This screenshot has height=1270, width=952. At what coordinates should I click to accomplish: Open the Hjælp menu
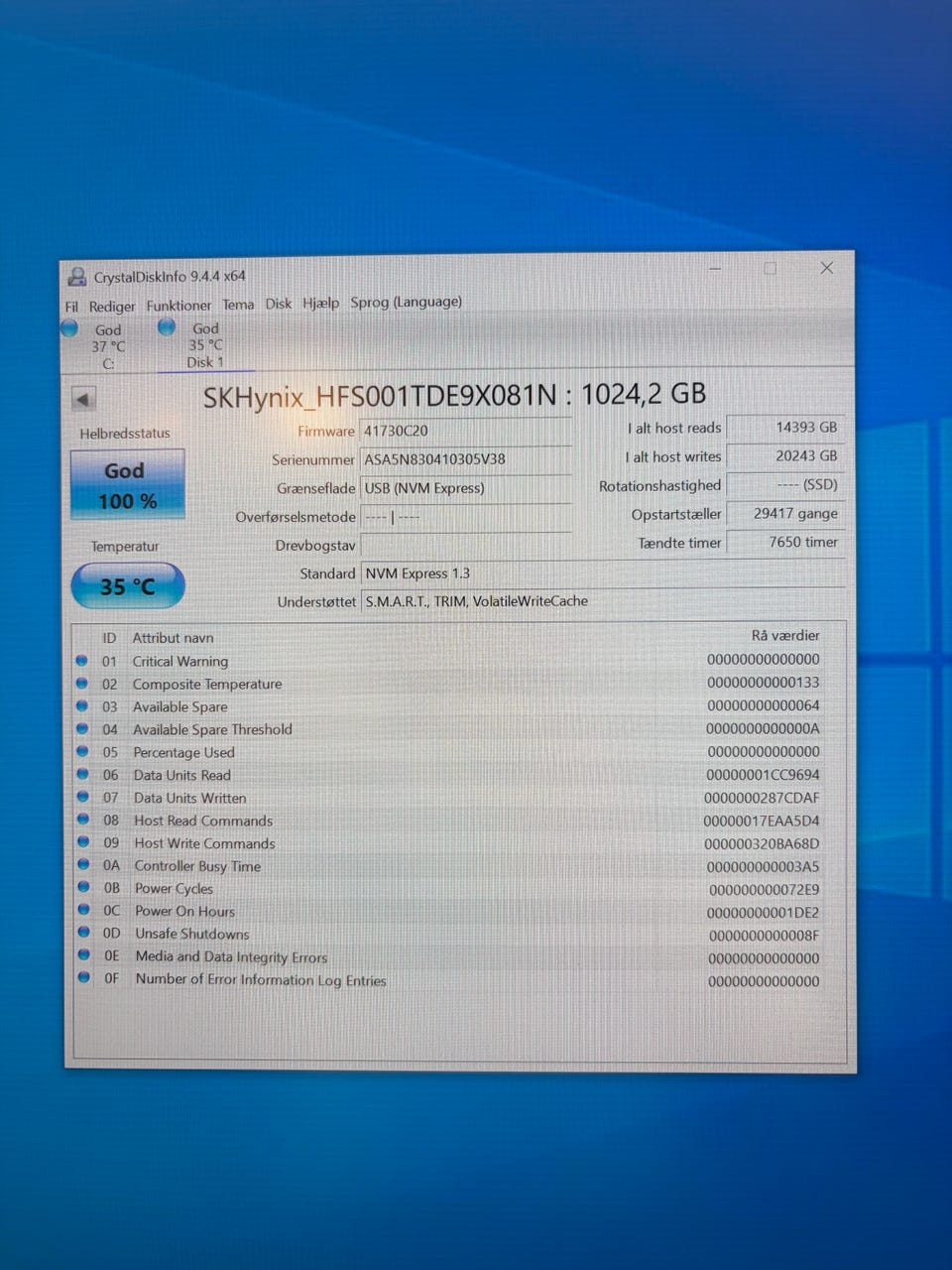pyautogui.click(x=320, y=303)
